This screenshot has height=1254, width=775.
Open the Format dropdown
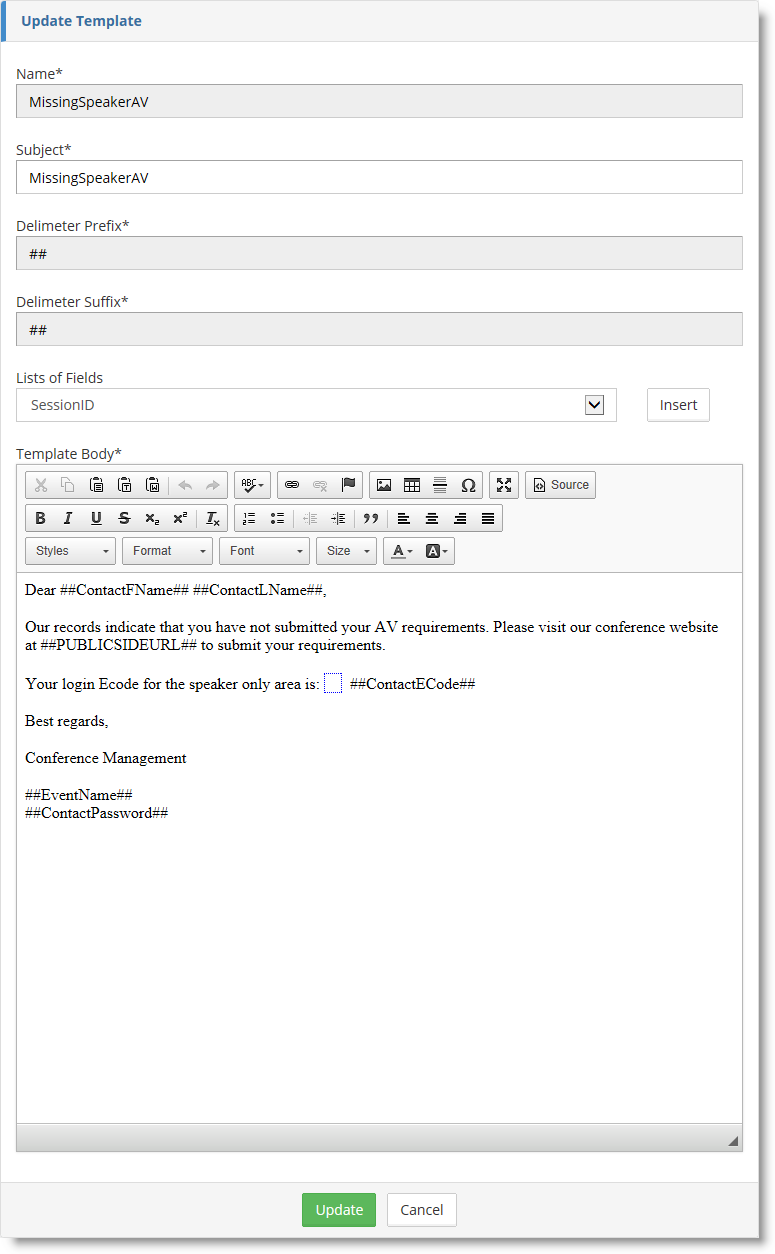coord(167,551)
